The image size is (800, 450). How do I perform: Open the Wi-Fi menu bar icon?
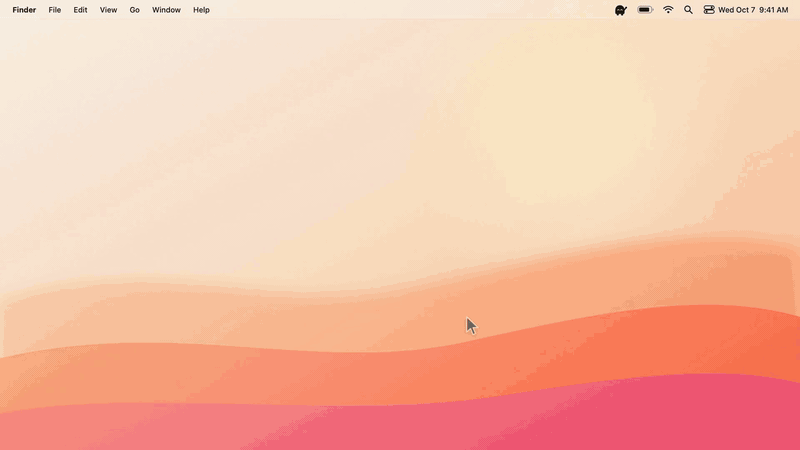[x=668, y=10]
